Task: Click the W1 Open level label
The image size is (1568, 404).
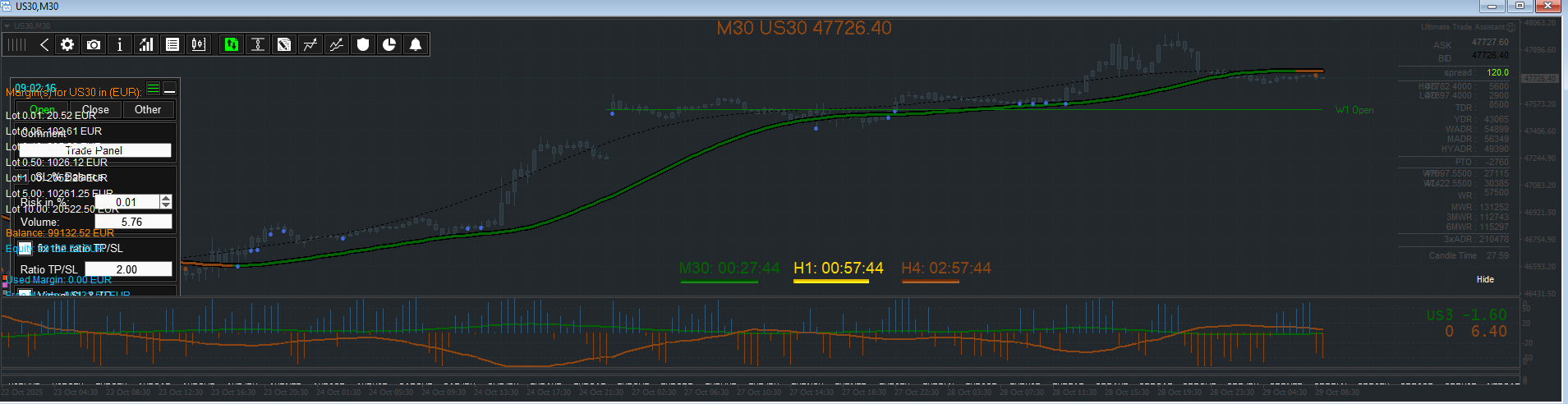Action: [x=1354, y=110]
